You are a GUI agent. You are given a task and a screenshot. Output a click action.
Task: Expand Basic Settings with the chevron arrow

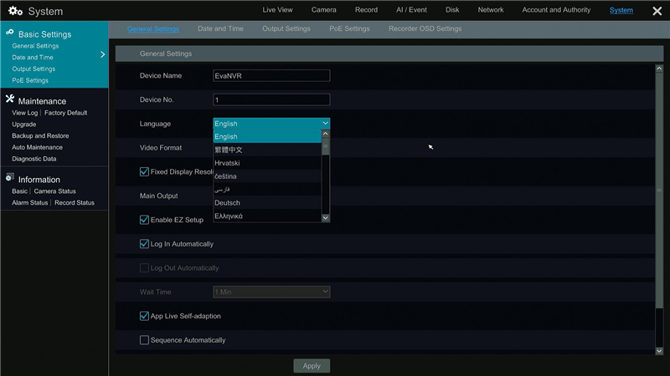pos(103,55)
